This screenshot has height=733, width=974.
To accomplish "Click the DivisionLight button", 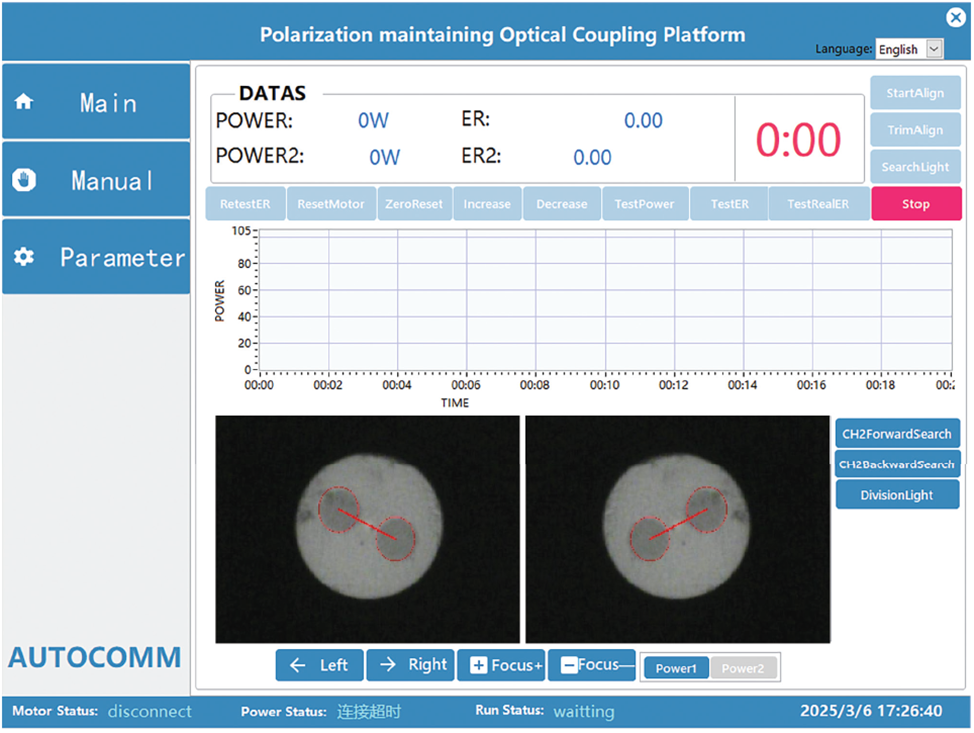I will (x=897, y=495).
